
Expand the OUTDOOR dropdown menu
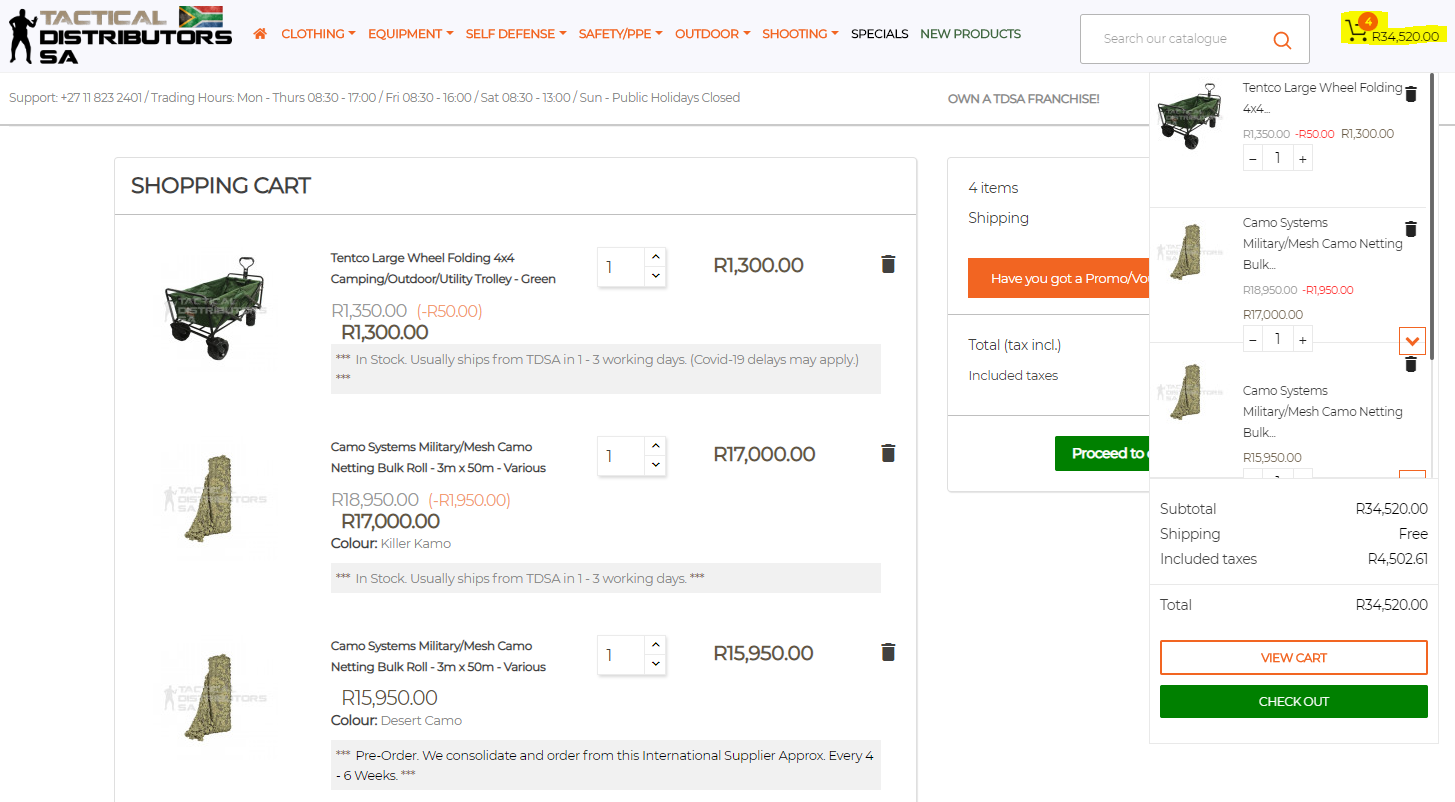(x=712, y=34)
